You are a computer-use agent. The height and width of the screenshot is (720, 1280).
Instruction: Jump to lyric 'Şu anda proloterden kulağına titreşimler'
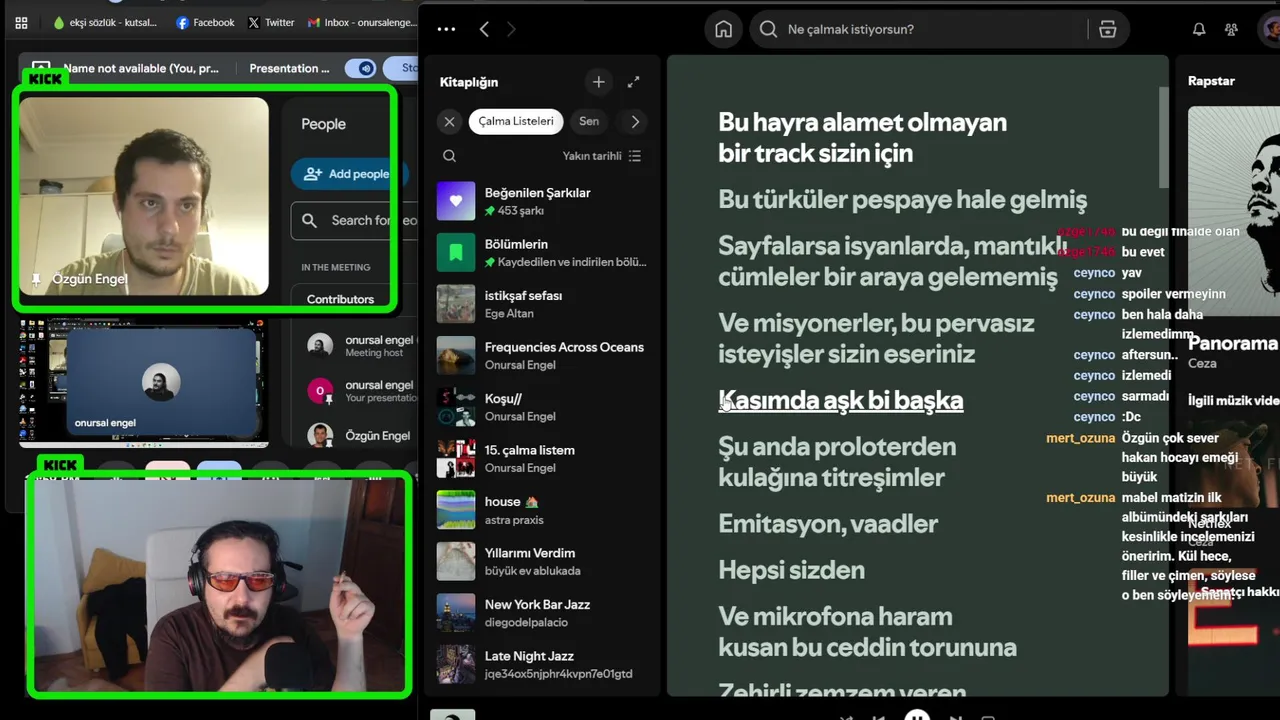point(837,461)
